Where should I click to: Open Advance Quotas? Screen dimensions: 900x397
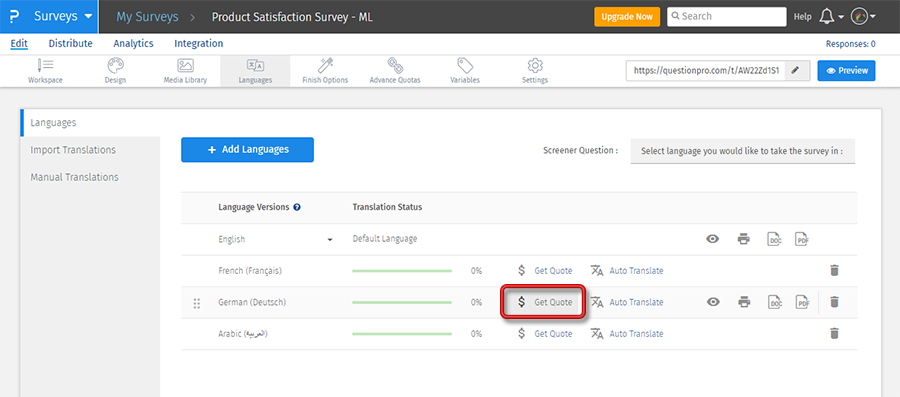(395, 71)
